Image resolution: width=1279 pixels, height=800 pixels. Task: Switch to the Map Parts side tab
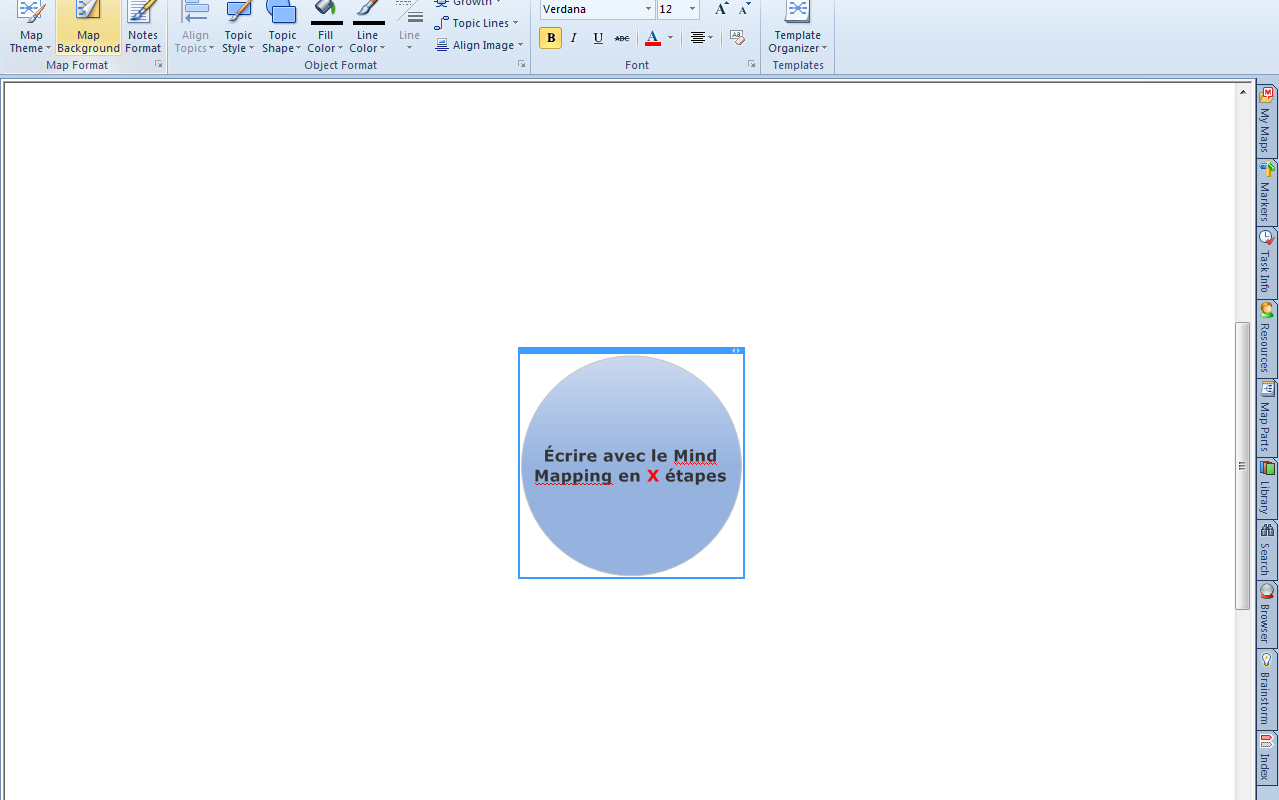pyautogui.click(x=1266, y=418)
